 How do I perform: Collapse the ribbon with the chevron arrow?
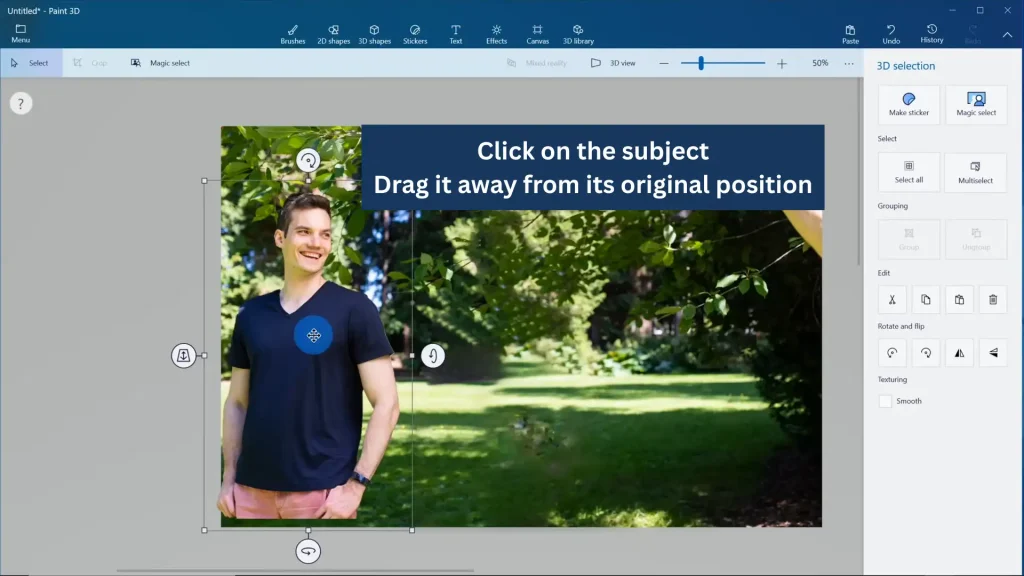(1007, 35)
